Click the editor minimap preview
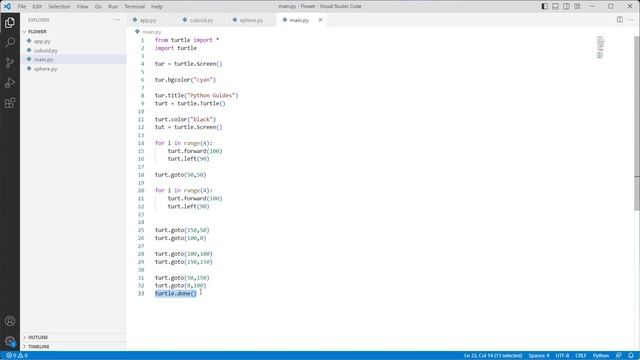 600,47
